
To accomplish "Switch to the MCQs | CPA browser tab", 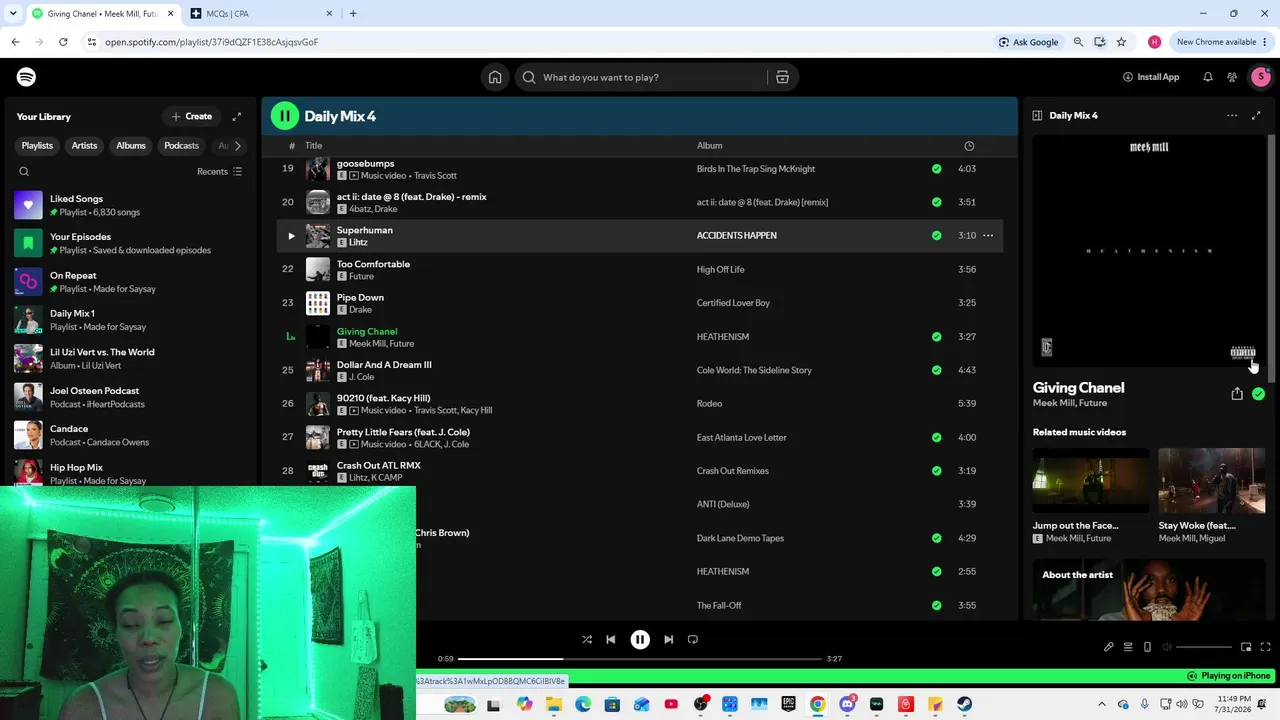I will point(260,14).
